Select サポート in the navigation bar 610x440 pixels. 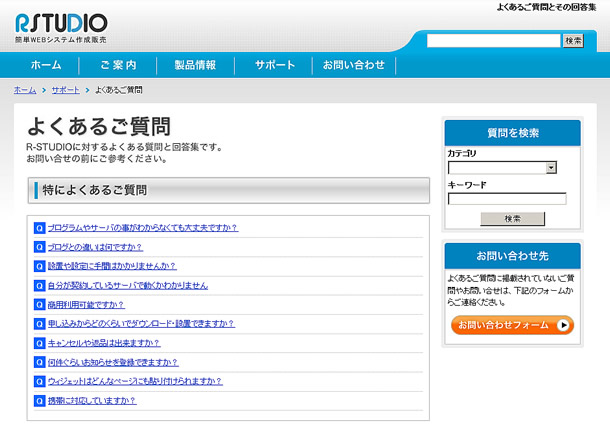pos(274,65)
